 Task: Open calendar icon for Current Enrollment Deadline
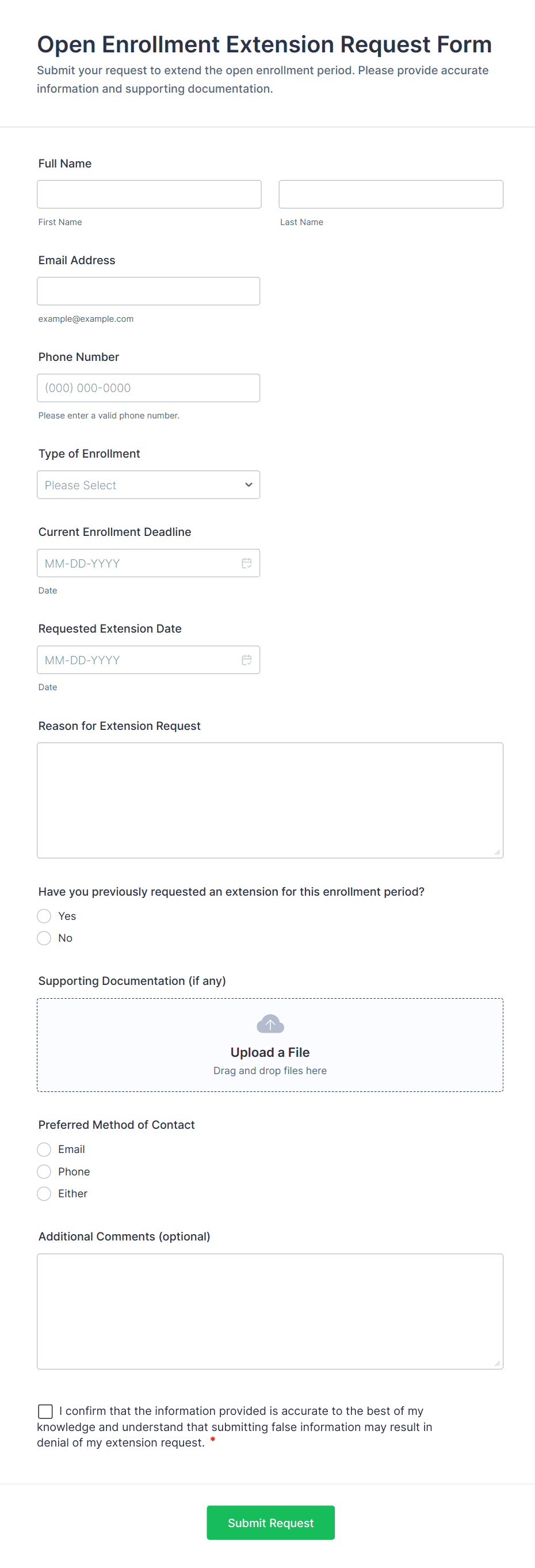click(246, 563)
